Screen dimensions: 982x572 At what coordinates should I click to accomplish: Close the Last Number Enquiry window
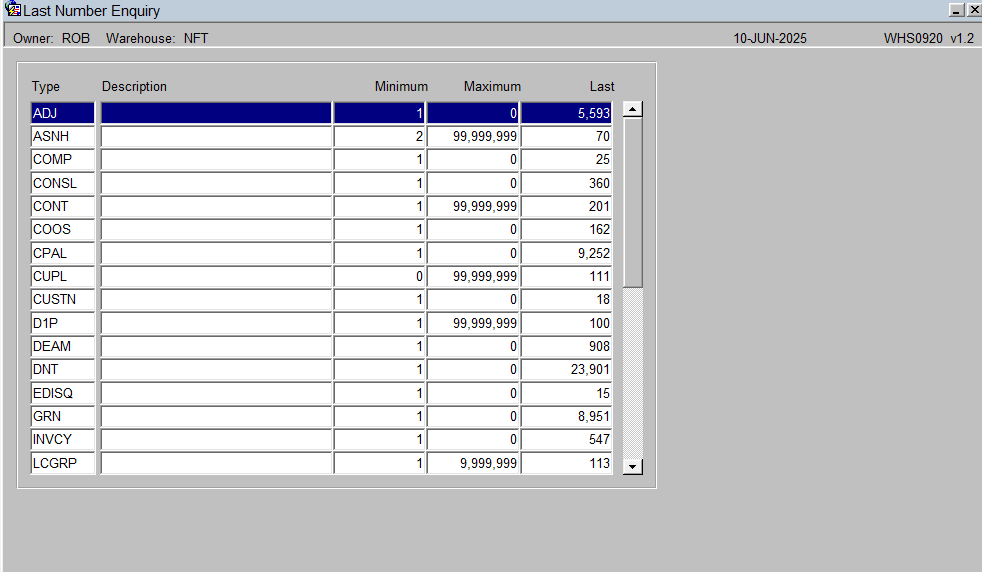[974, 10]
